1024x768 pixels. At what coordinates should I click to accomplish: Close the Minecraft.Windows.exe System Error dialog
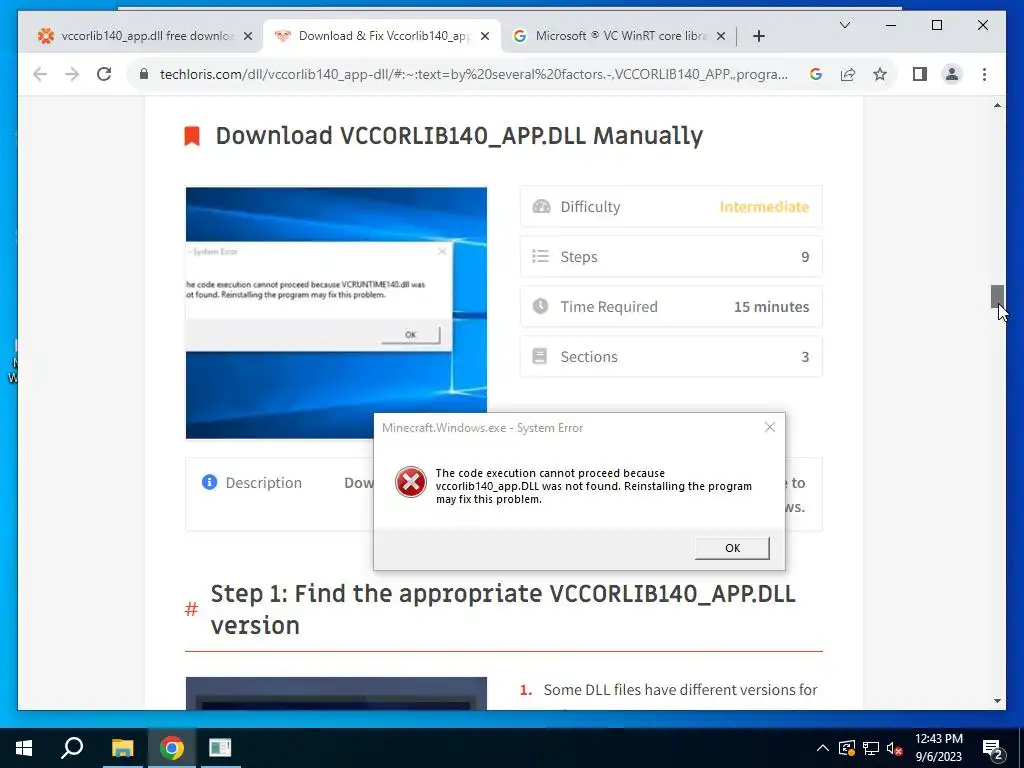(x=770, y=427)
